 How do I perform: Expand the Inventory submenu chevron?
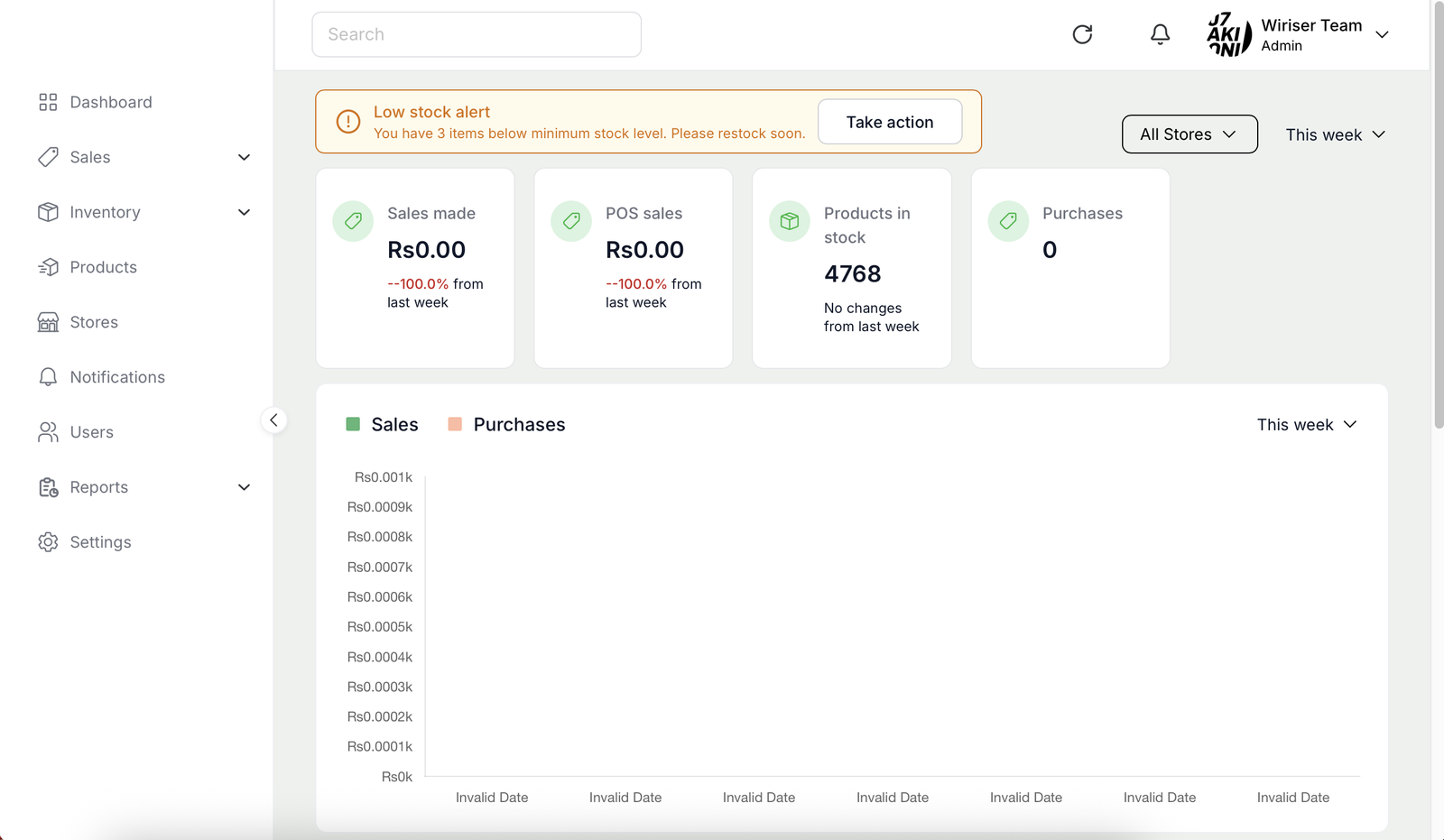[x=244, y=212]
